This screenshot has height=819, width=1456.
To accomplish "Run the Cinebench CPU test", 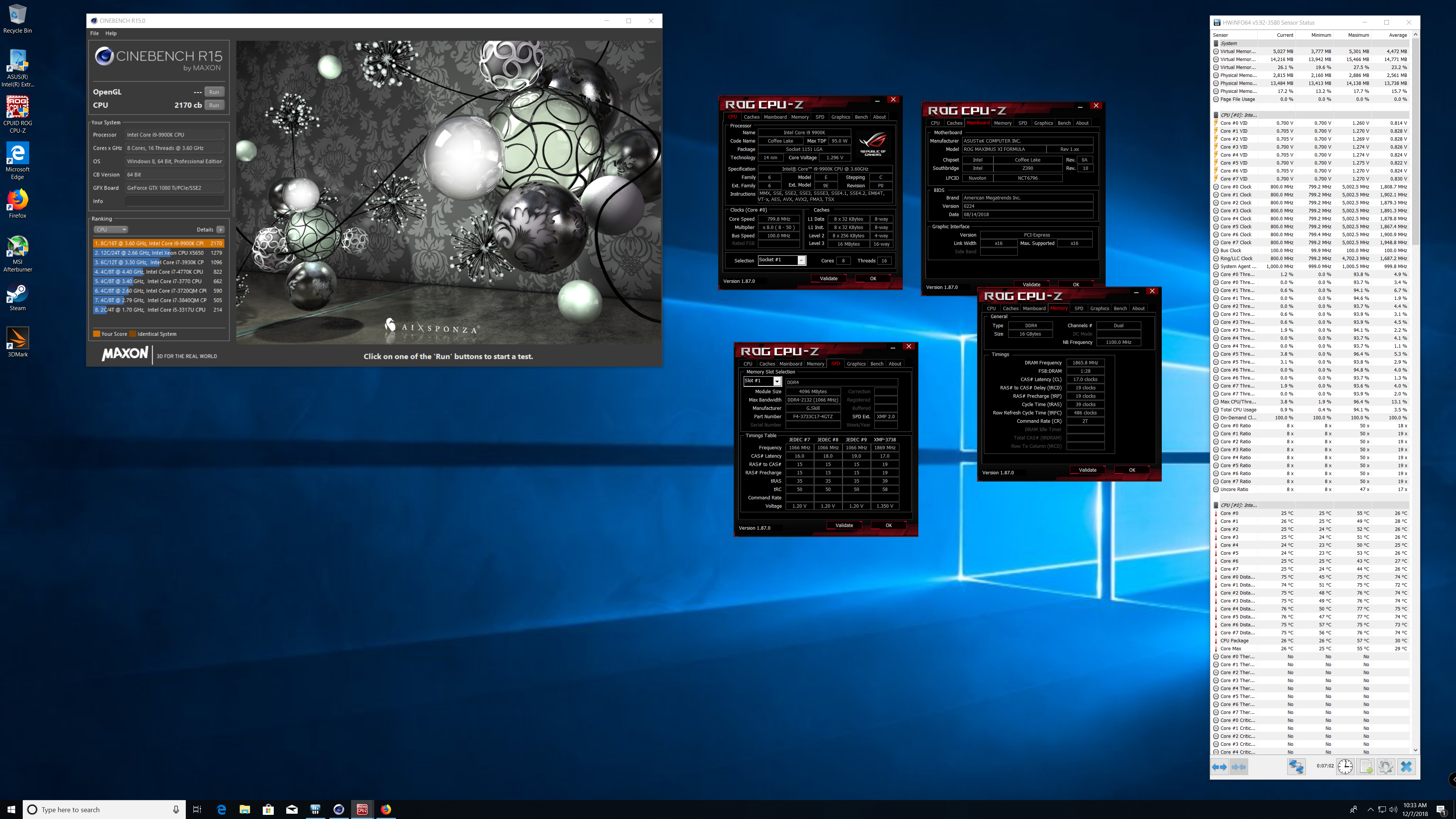I will click(x=214, y=105).
